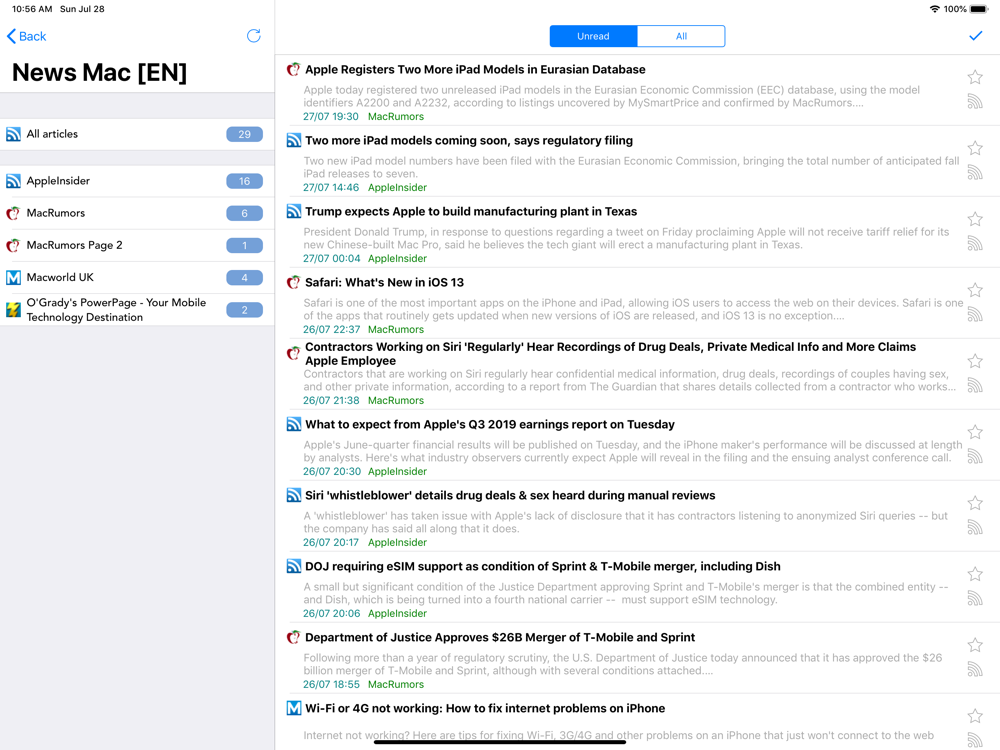Select the AppleInsider feed
The width and height of the screenshot is (1000, 750).
pos(137,181)
